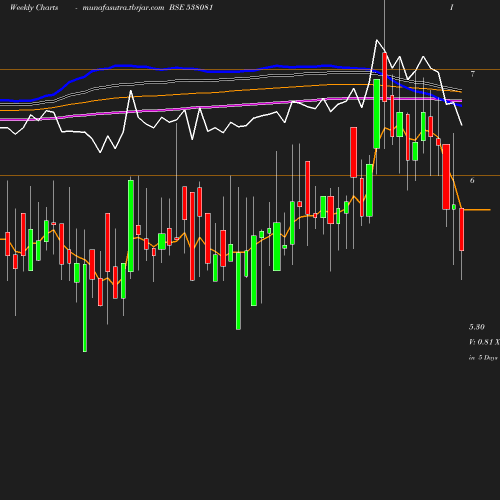
Task: Click the "Weekly Charts" title text
Action: click(x=34, y=7)
